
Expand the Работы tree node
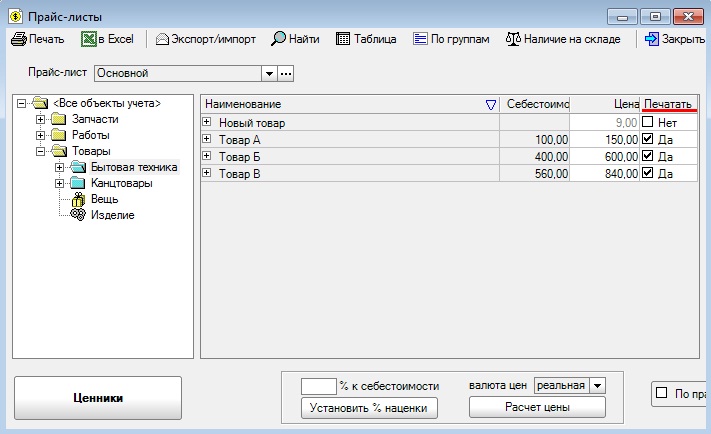pos(40,135)
